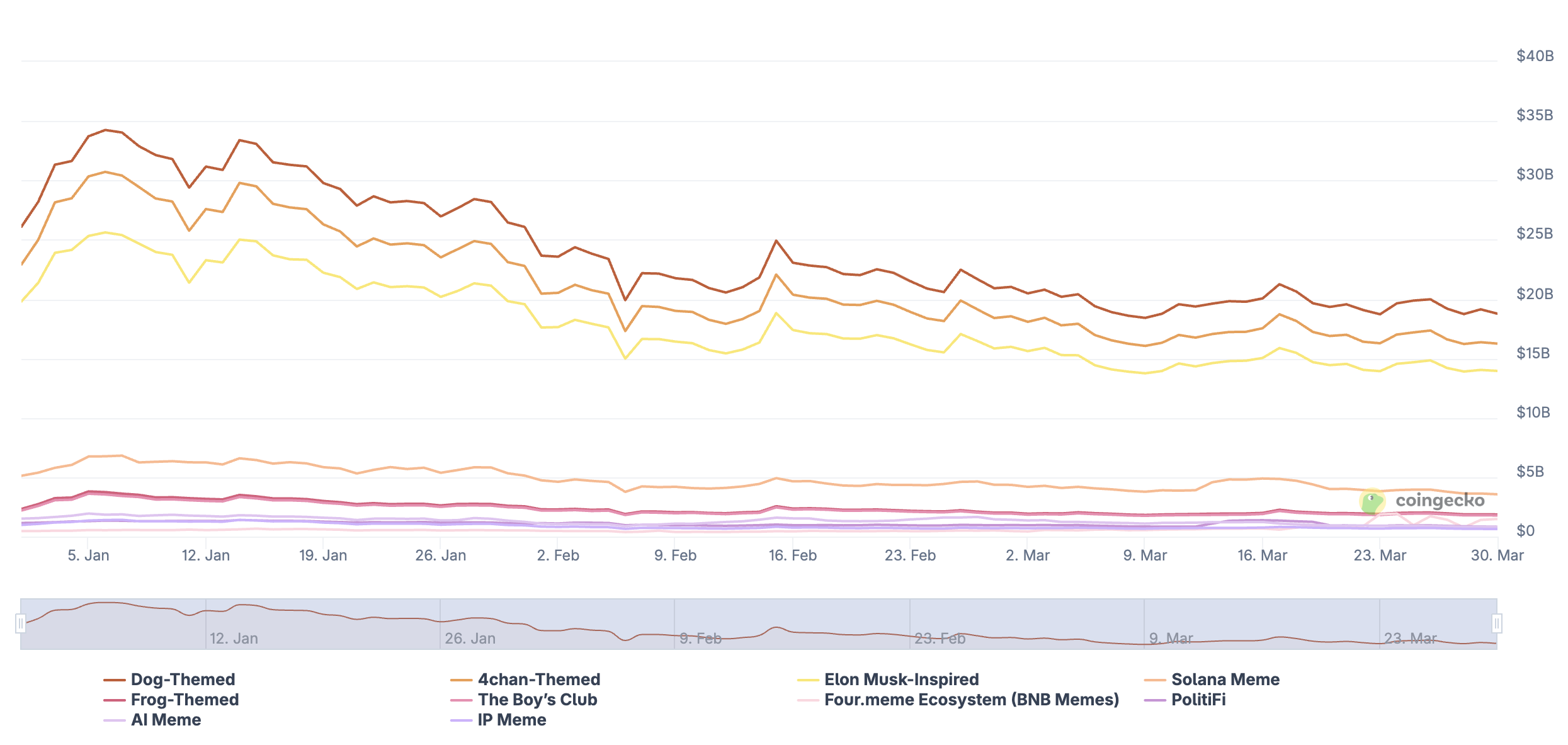Toggle the Solana Meme legend entry

pyautogui.click(x=1225, y=680)
